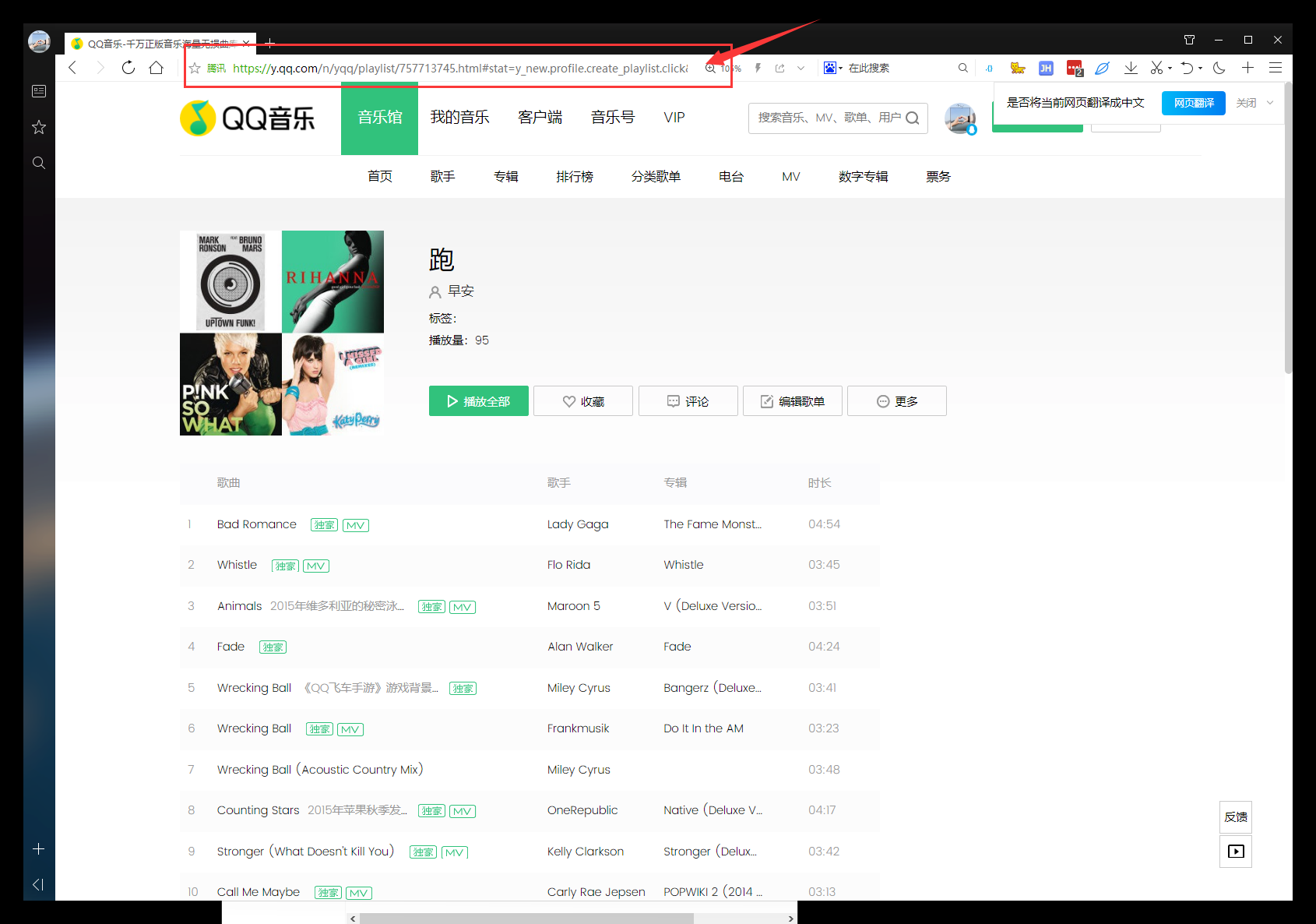Expand the translation bar dropdown chevron
This screenshot has height=924, width=1316.
[1270, 103]
